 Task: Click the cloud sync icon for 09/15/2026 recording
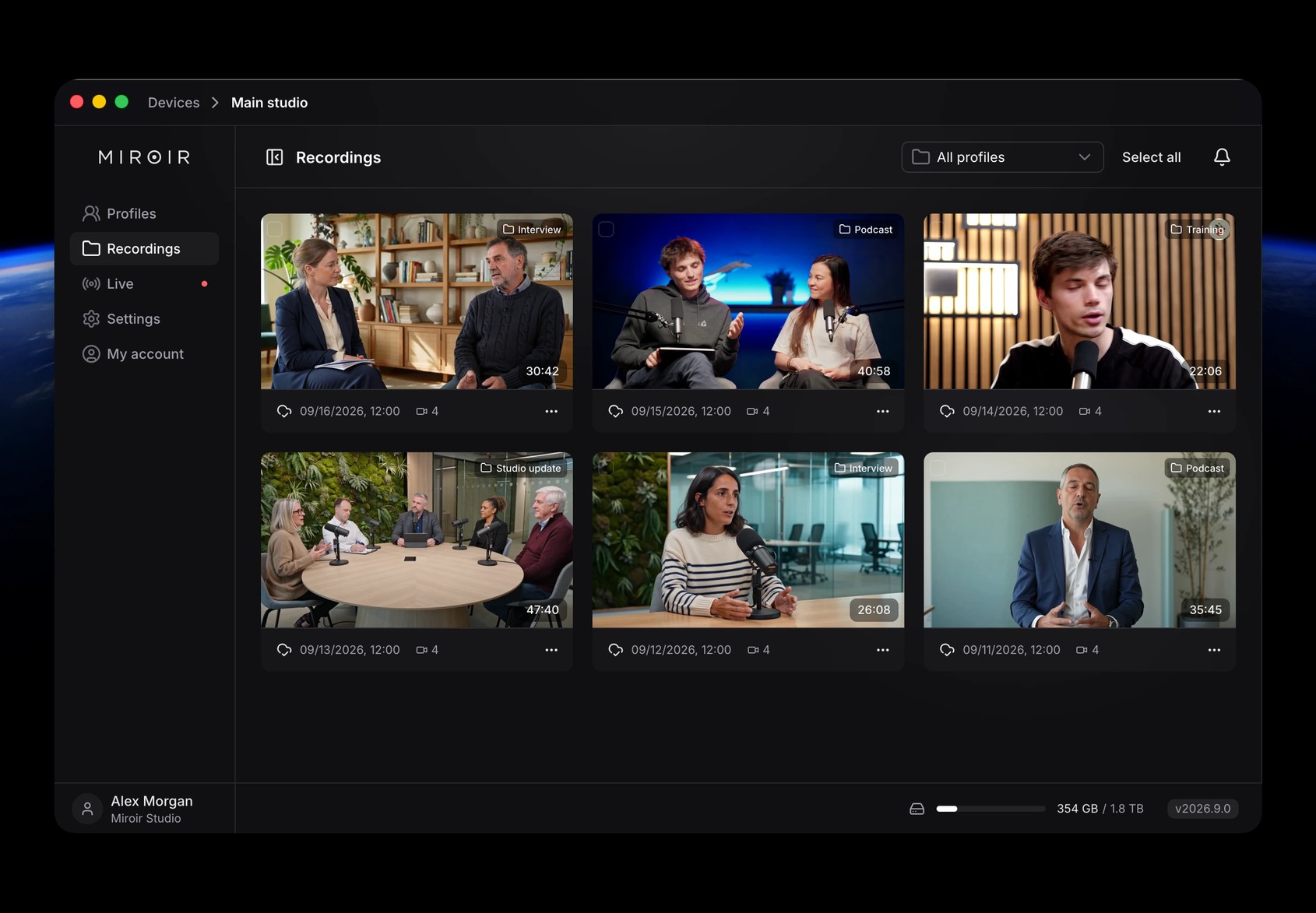click(615, 411)
